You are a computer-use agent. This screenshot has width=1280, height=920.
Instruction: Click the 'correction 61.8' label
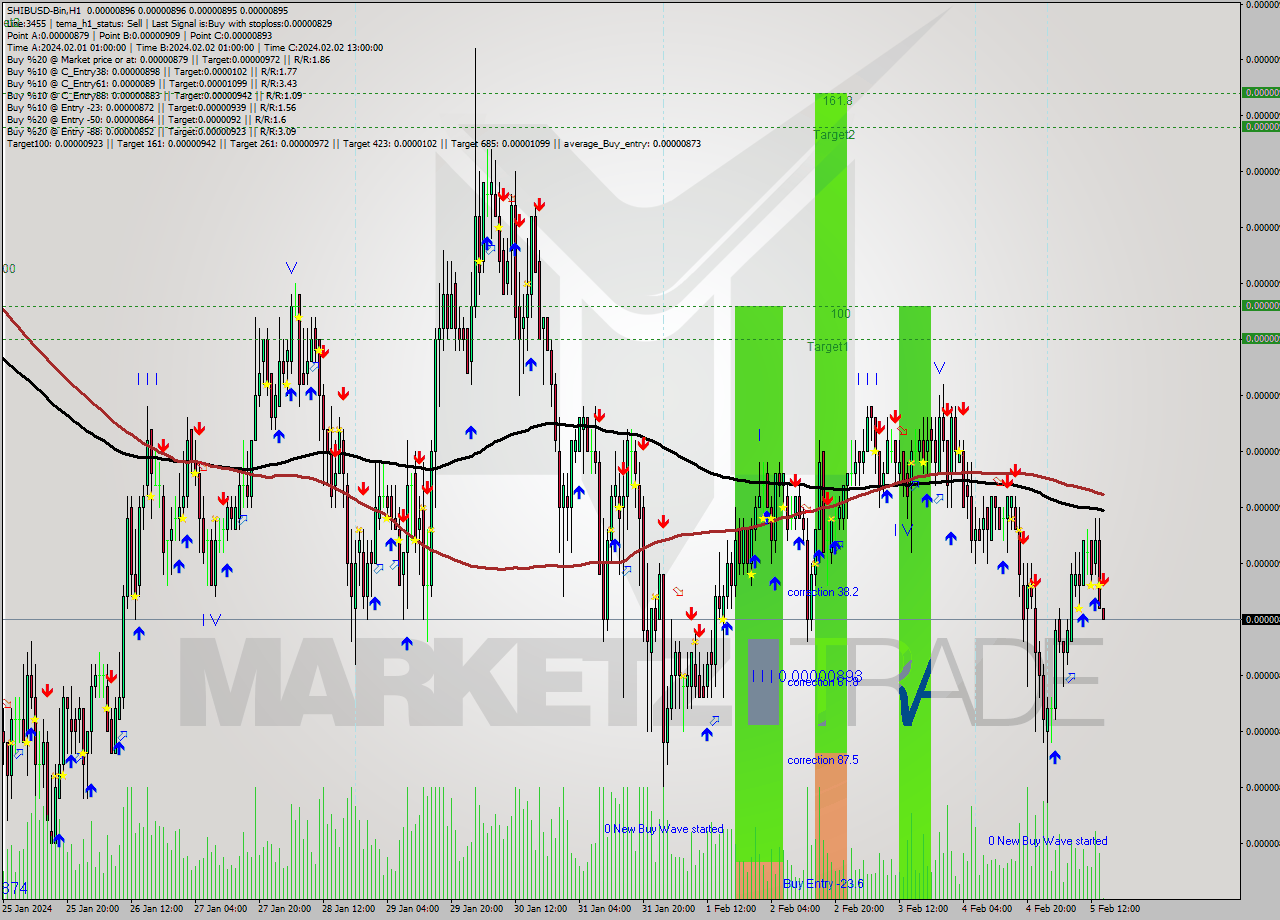(x=823, y=682)
